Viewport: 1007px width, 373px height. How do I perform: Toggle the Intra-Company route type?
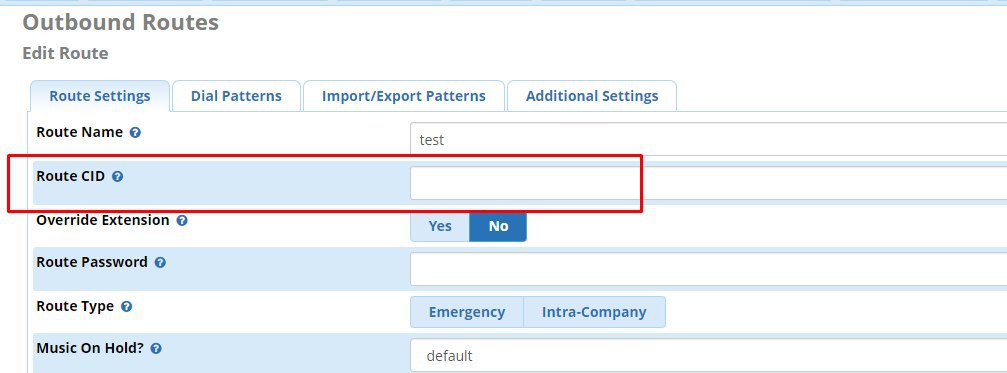pyautogui.click(x=594, y=312)
